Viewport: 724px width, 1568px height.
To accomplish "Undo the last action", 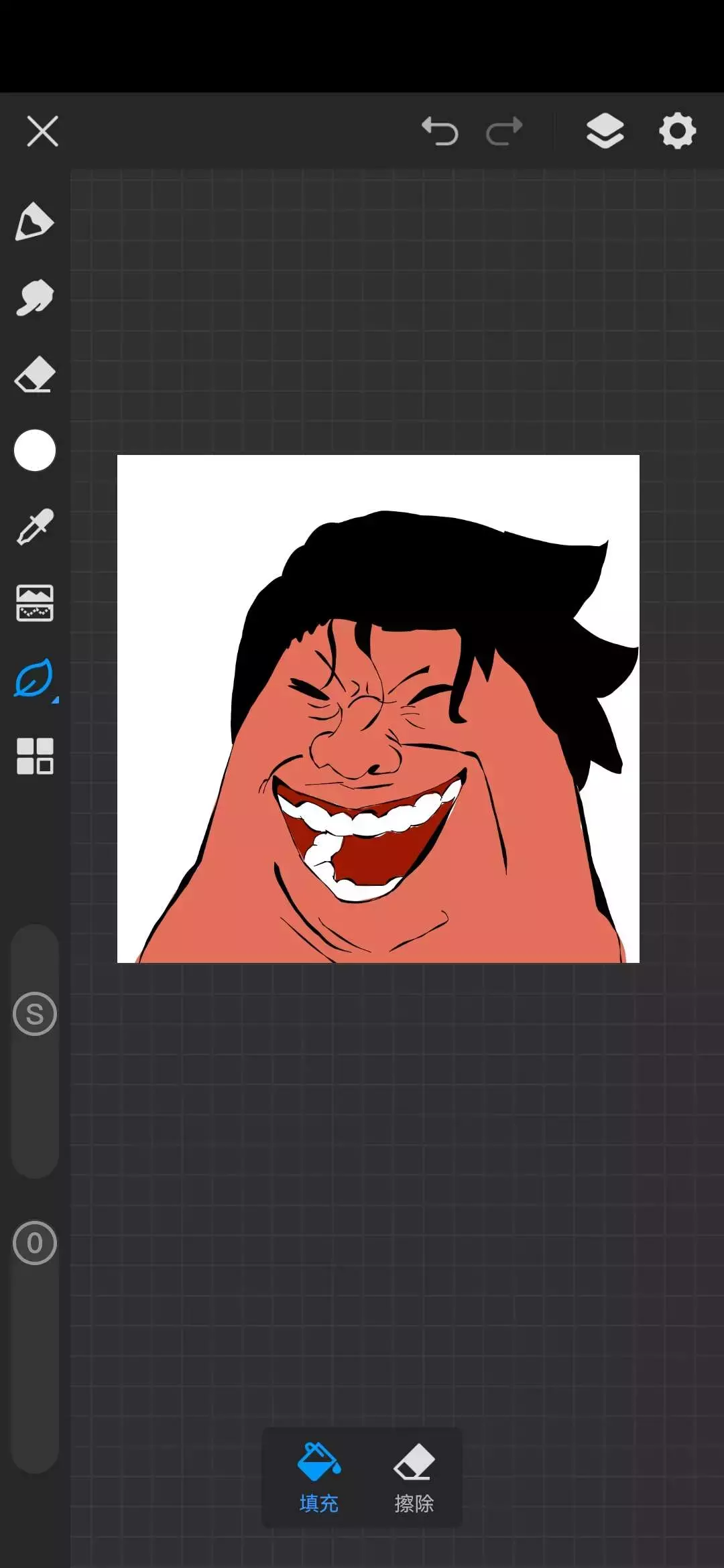I will point(440,131).
